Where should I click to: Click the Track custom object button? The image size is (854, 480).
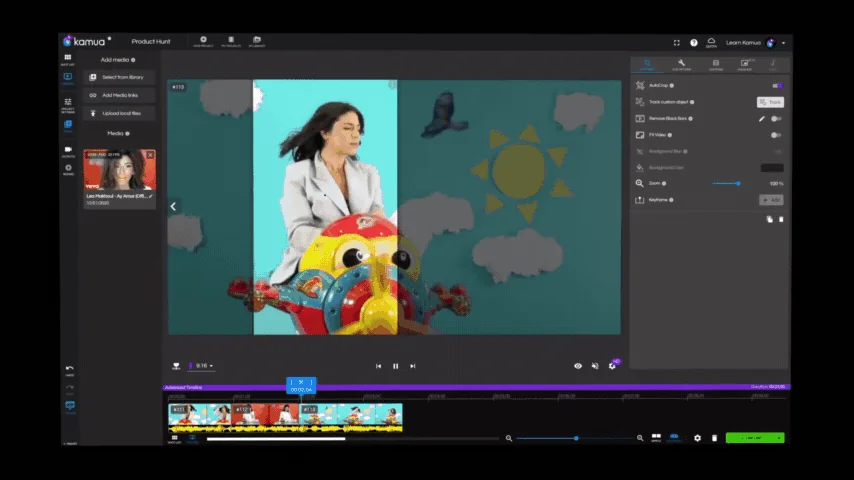(x=770, y=102)
